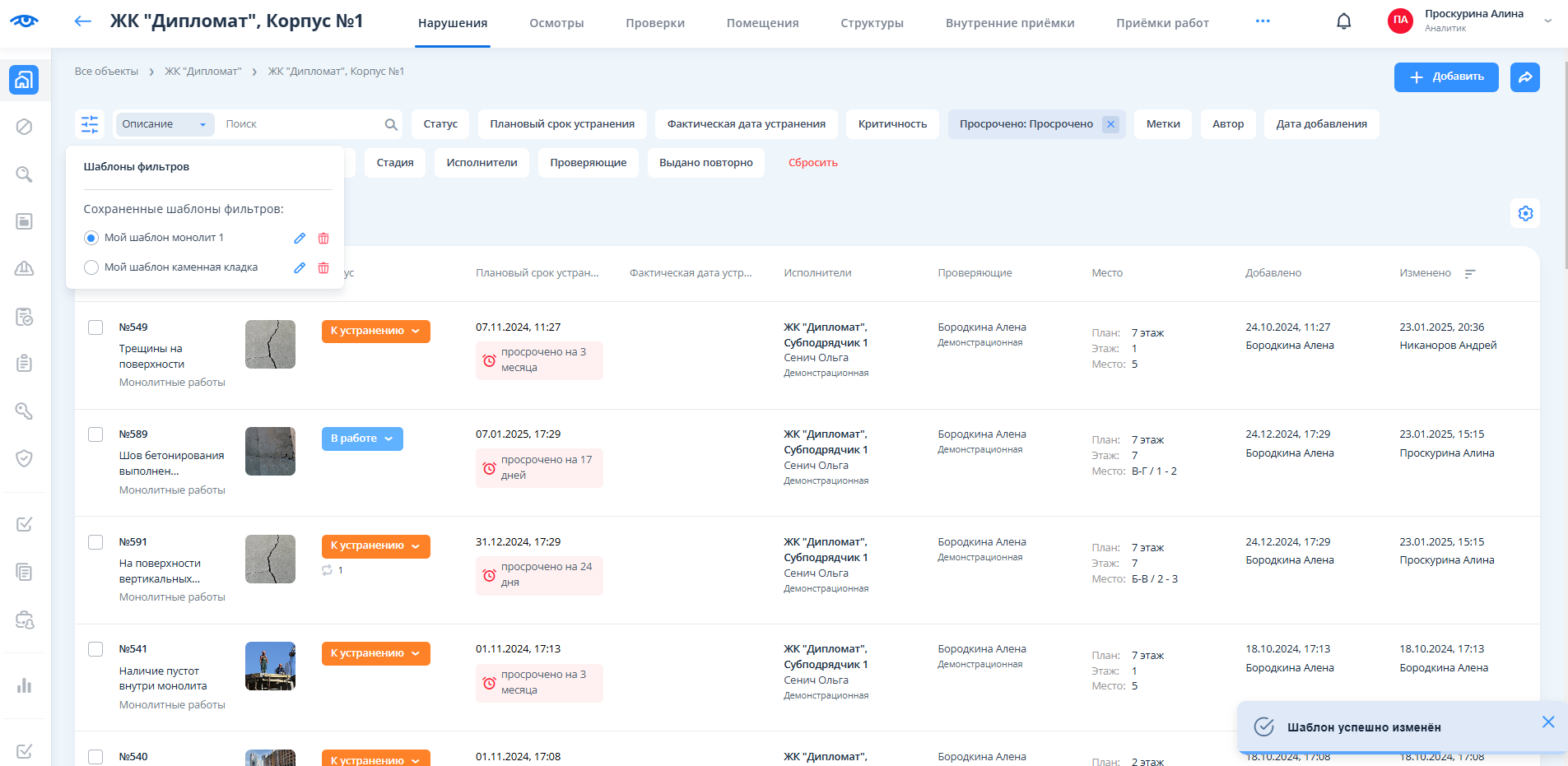The image size is (1568, 766).
Task: Check the box for violation №591
Action: pyautogui.click(x=95, y=542)
